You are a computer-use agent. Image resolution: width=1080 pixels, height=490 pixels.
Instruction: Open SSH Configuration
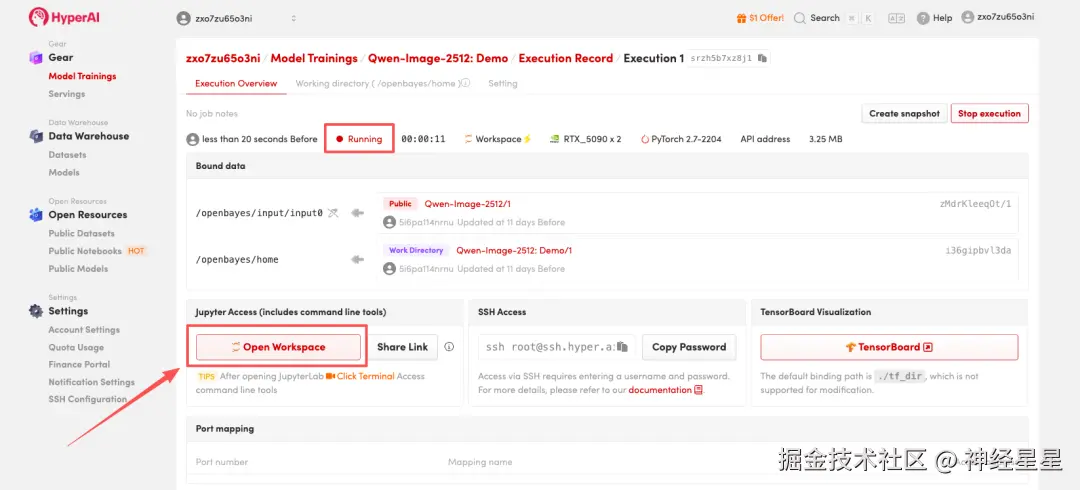[87, 399]
